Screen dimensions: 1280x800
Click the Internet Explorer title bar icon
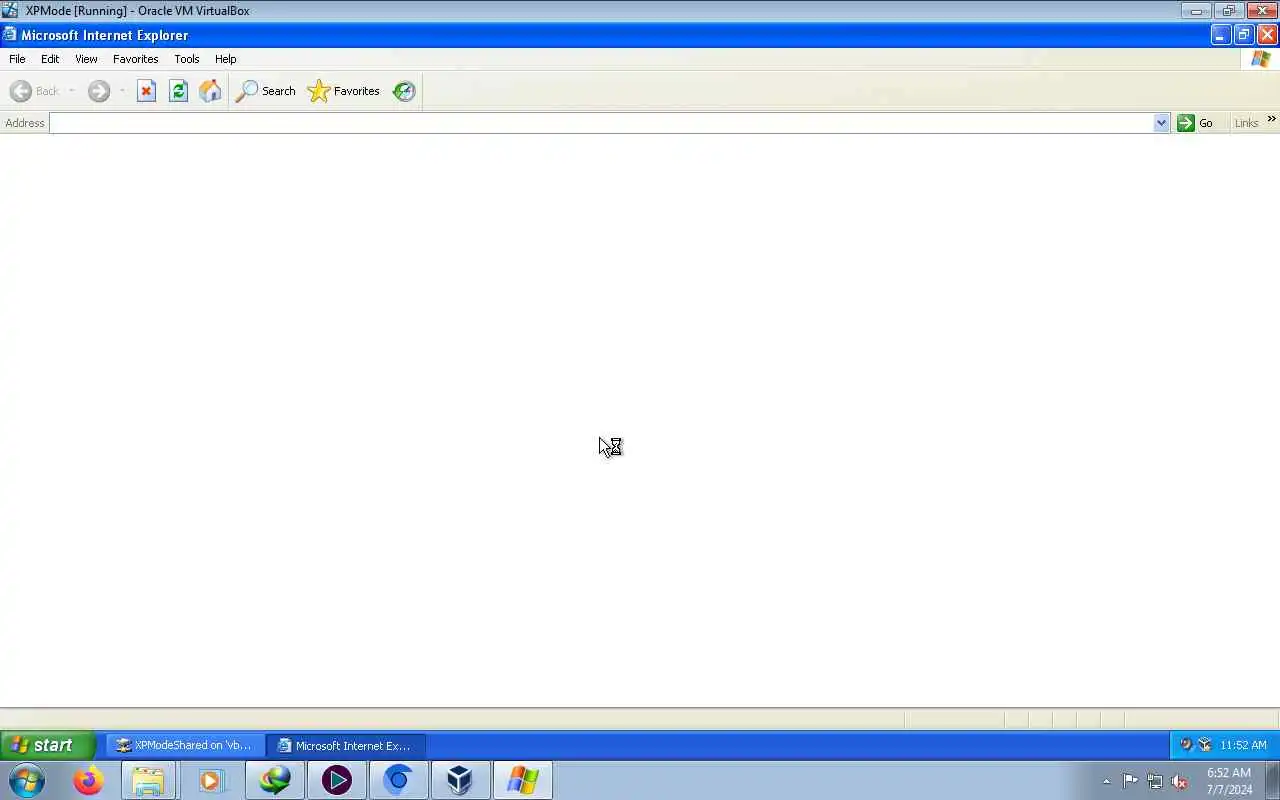pyautogui.click(x=9, y=34)
